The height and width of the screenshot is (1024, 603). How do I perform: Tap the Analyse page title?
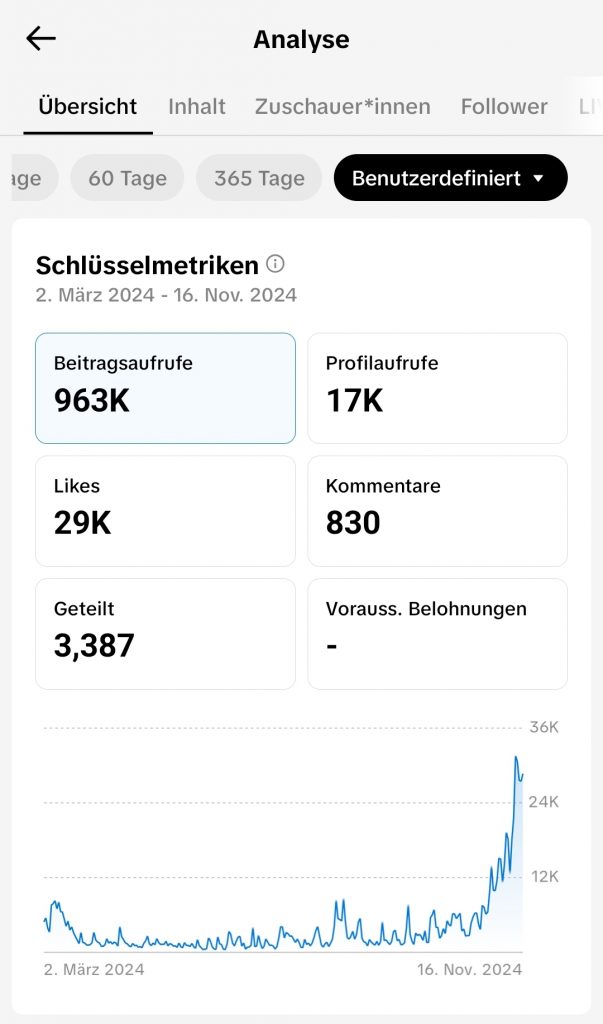[301, 40]
